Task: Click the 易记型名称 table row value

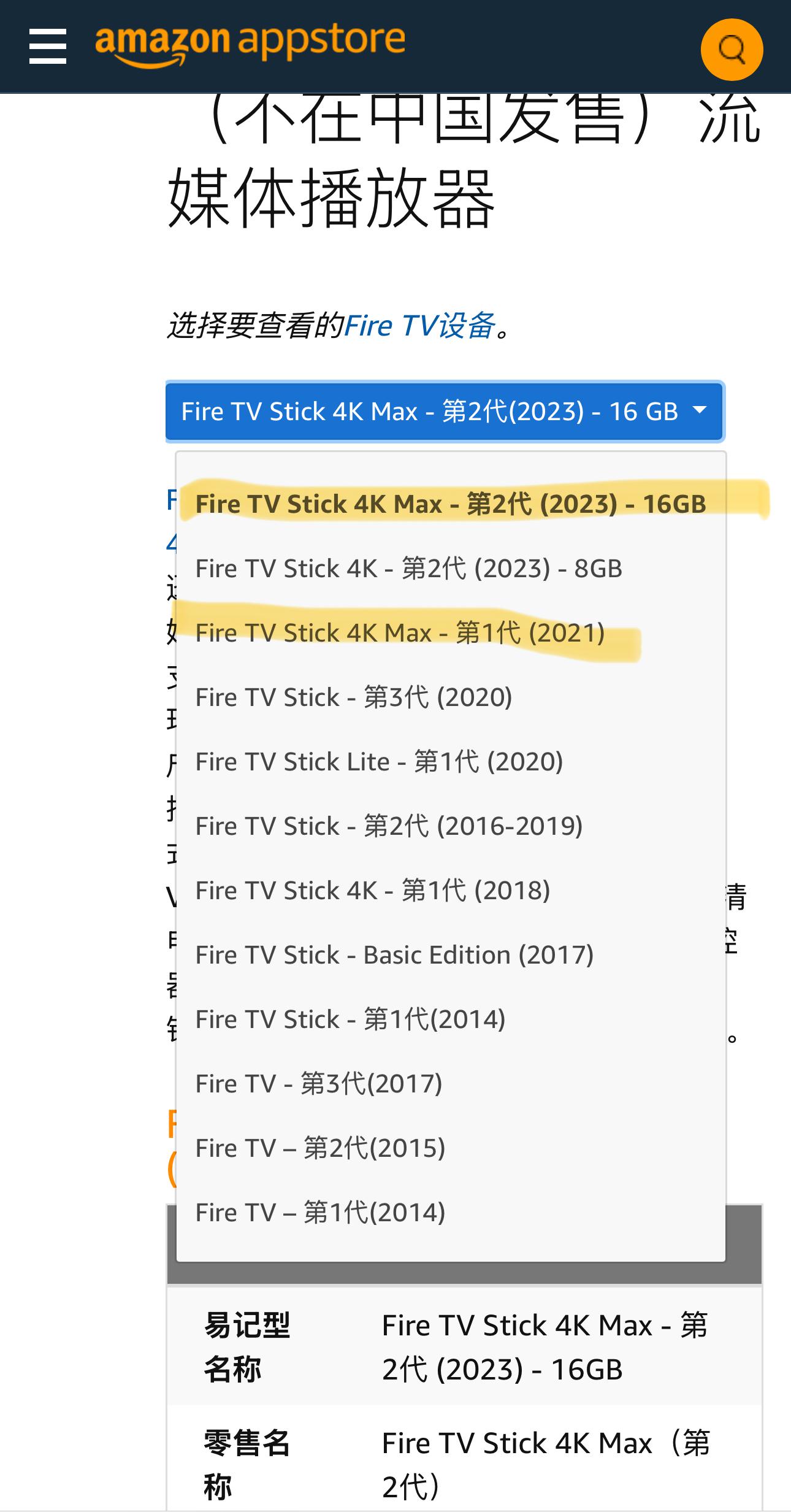Action: point(545,1347)
